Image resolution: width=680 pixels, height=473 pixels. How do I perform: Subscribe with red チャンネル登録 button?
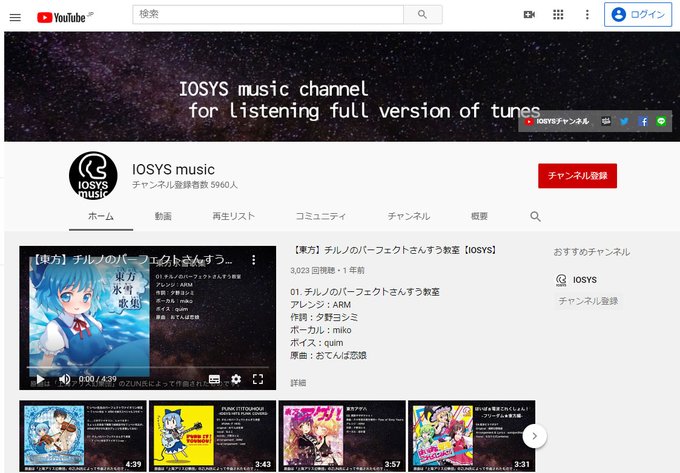(577, 176)
